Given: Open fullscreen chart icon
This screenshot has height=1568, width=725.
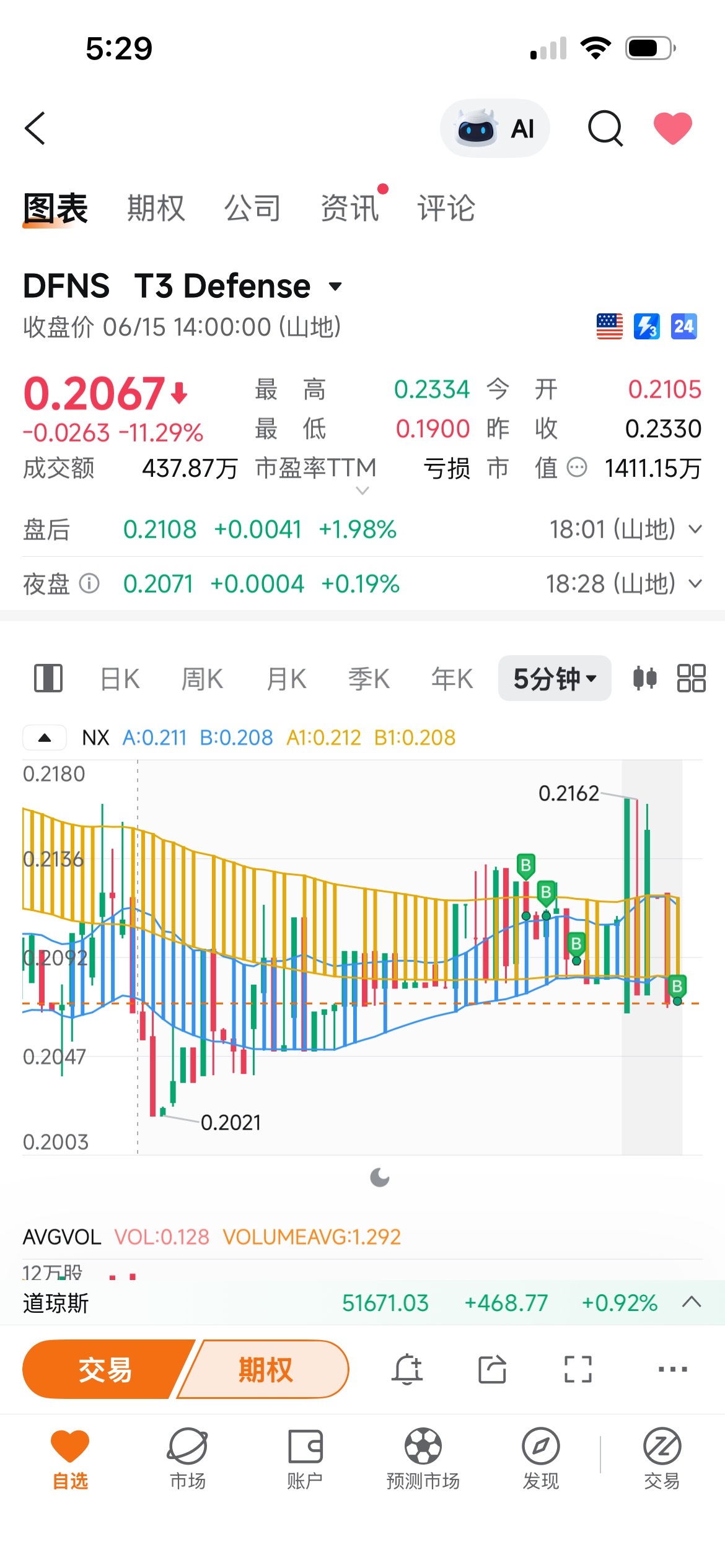Looking at the screenshot, I should click(x=578, y=1369).
